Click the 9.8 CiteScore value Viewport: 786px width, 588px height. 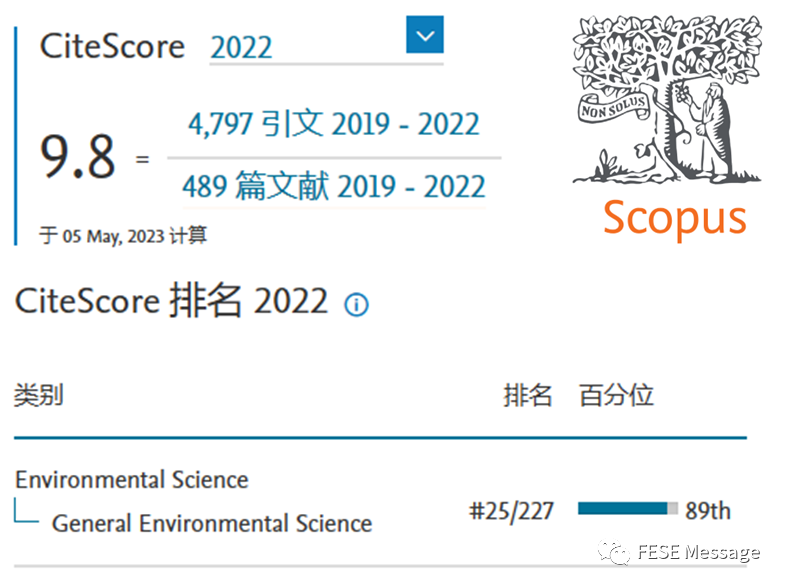(78, 156)
